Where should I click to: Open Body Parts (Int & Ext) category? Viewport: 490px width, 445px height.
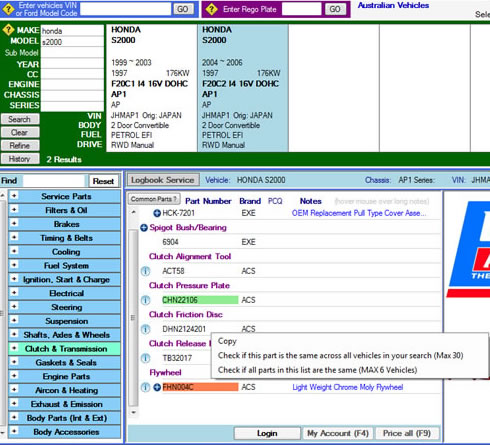tap(64, 418)
